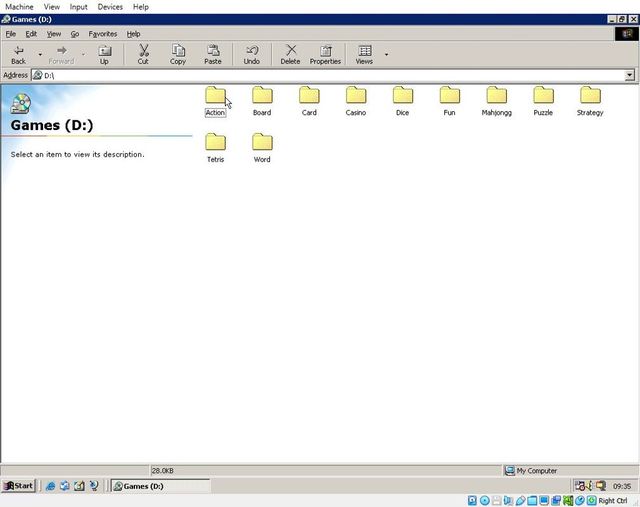
Task: Open the Explorer View menu
Action: pos(53,34)
